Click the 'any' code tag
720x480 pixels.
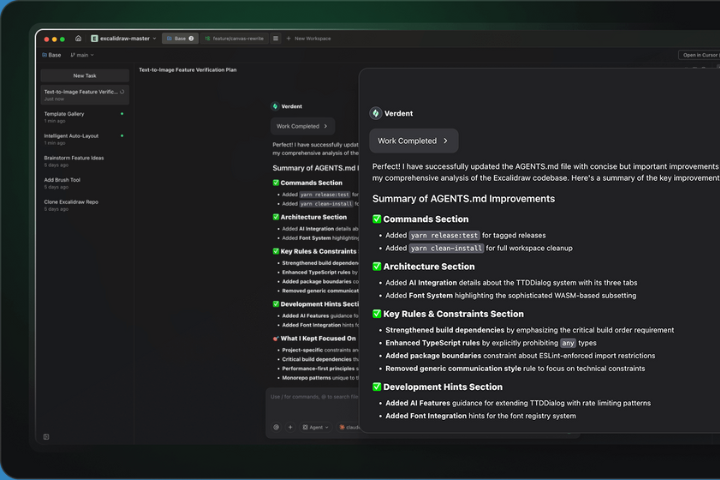pos(568,343)
